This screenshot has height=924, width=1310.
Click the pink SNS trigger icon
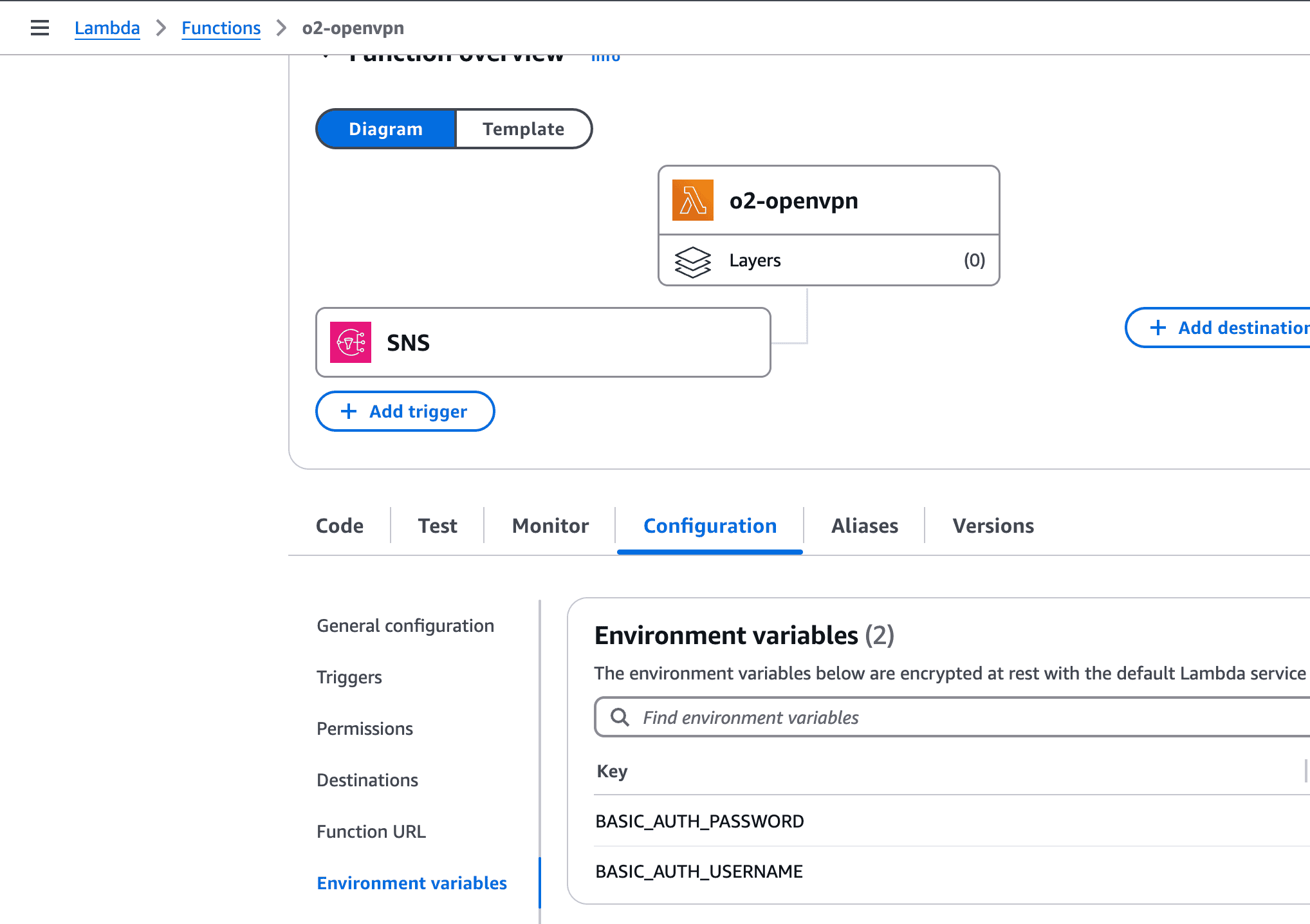351,342
